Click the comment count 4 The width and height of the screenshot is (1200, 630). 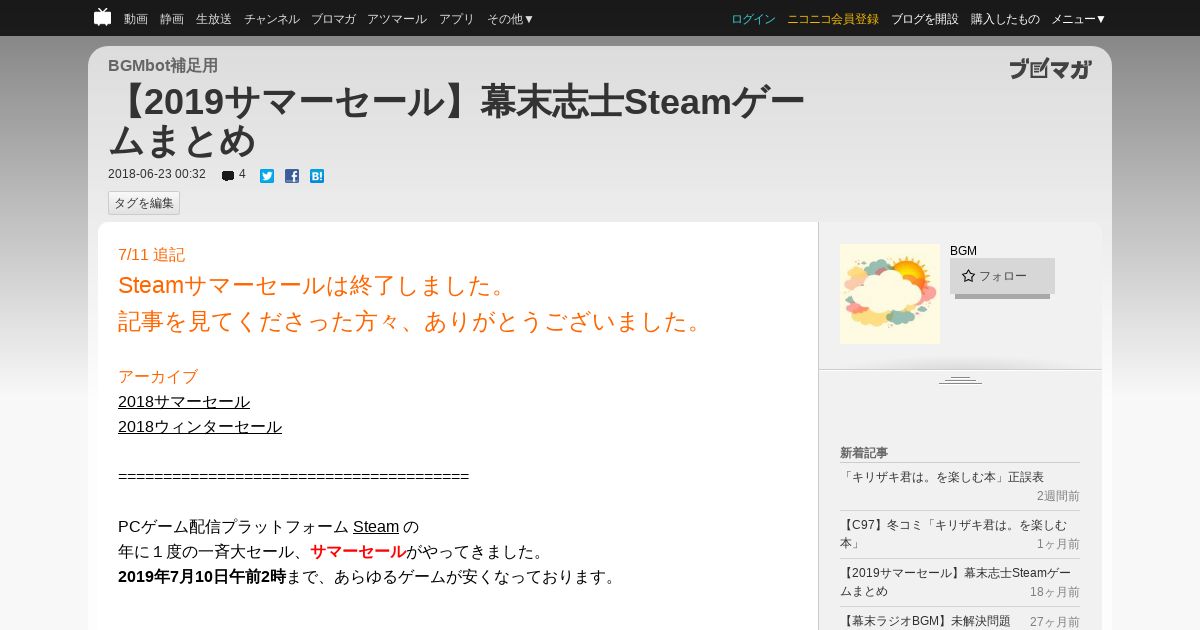click(x=242, y=174)
